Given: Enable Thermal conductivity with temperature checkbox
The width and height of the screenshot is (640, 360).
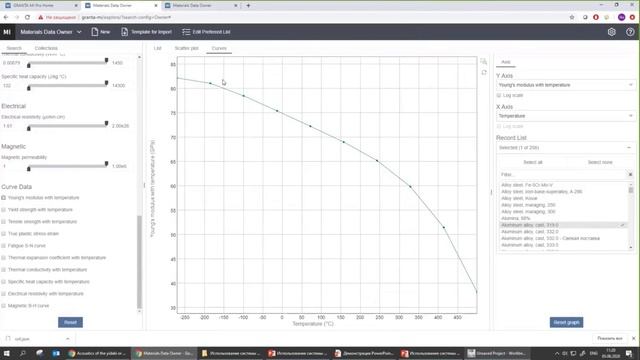Looking at the screenshot, I should click(4, 270).
